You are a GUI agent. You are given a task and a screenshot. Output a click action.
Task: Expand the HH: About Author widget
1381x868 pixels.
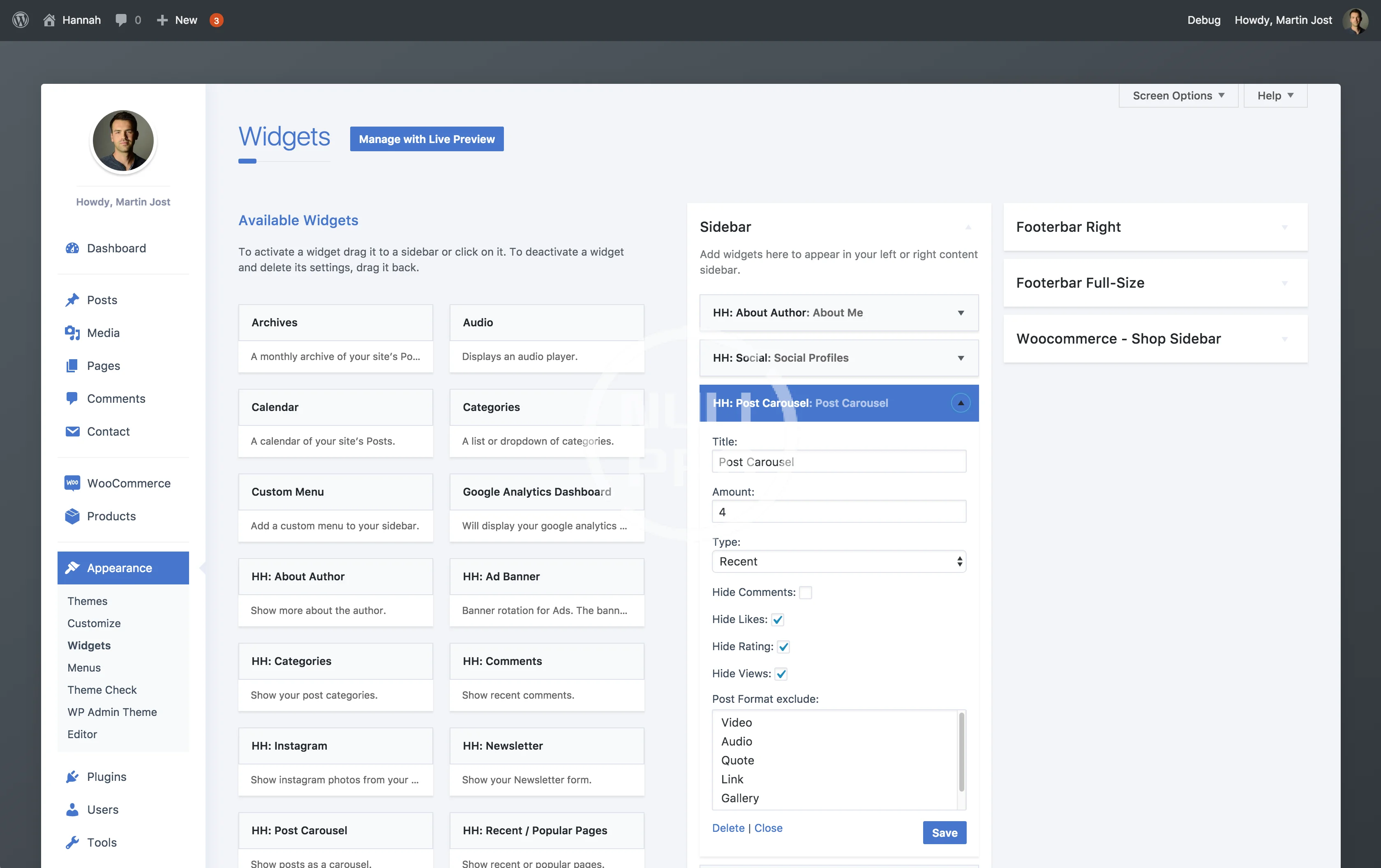point(961,312)
